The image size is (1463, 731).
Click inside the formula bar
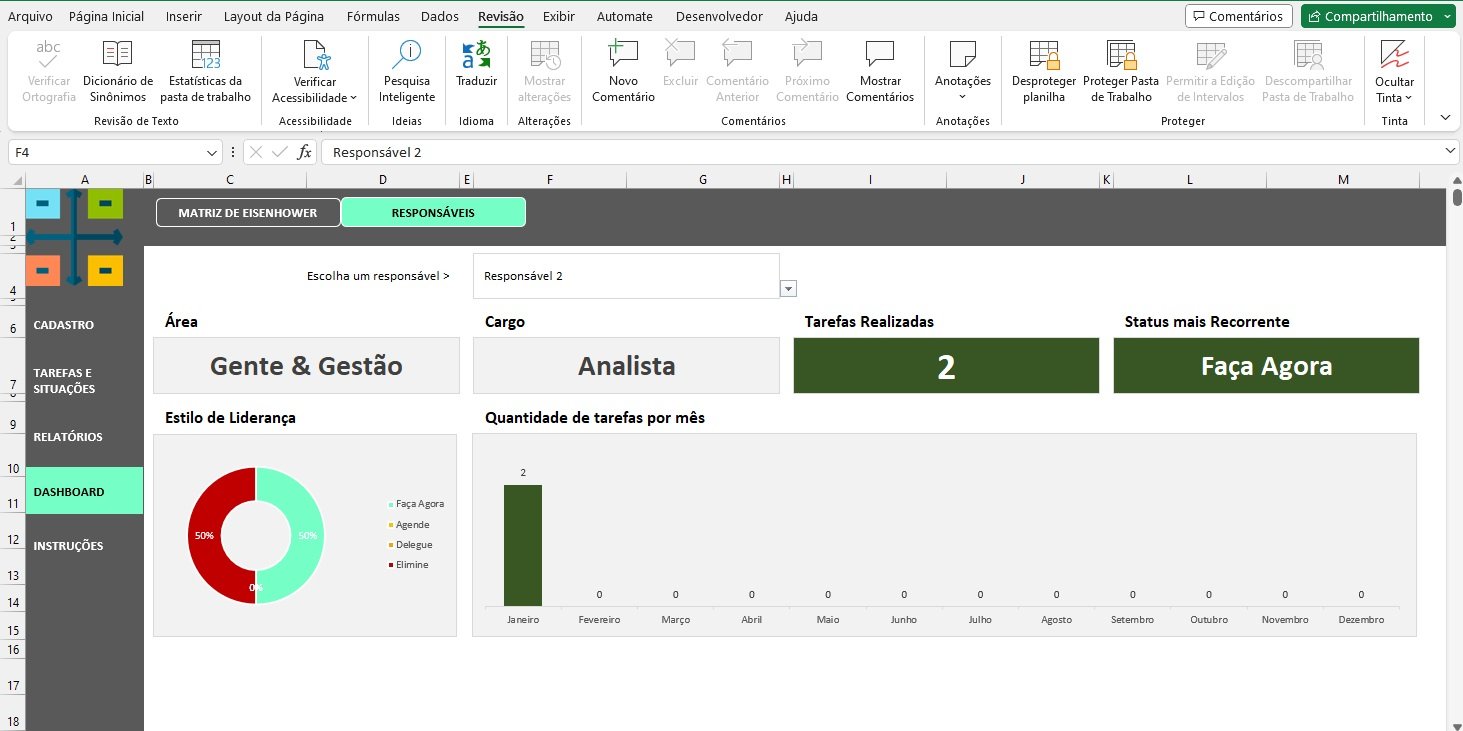[x=880, y=152]
